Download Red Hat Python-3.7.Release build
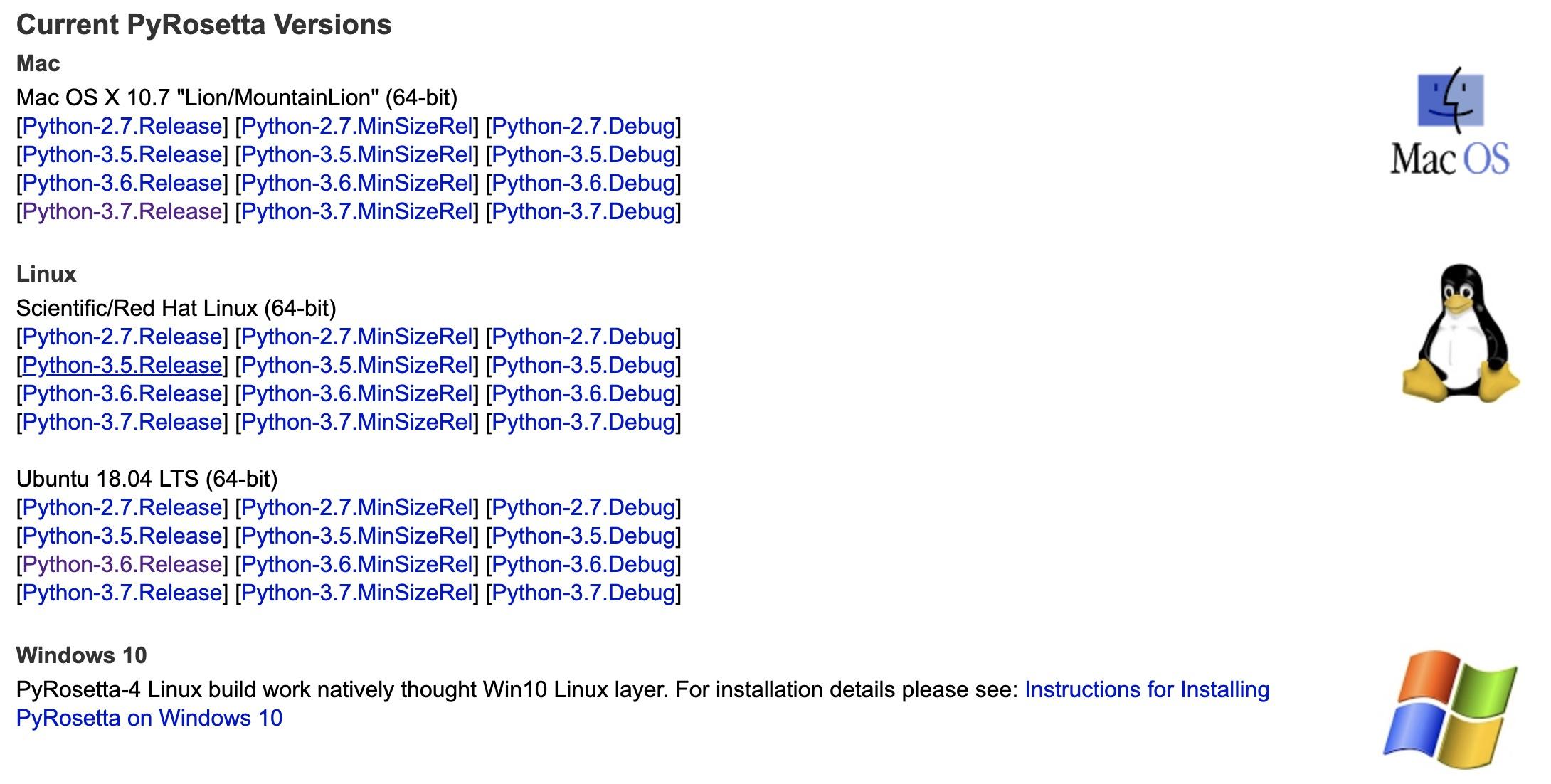This screenshot has height=784, width=1551. [x=122, y=423]
